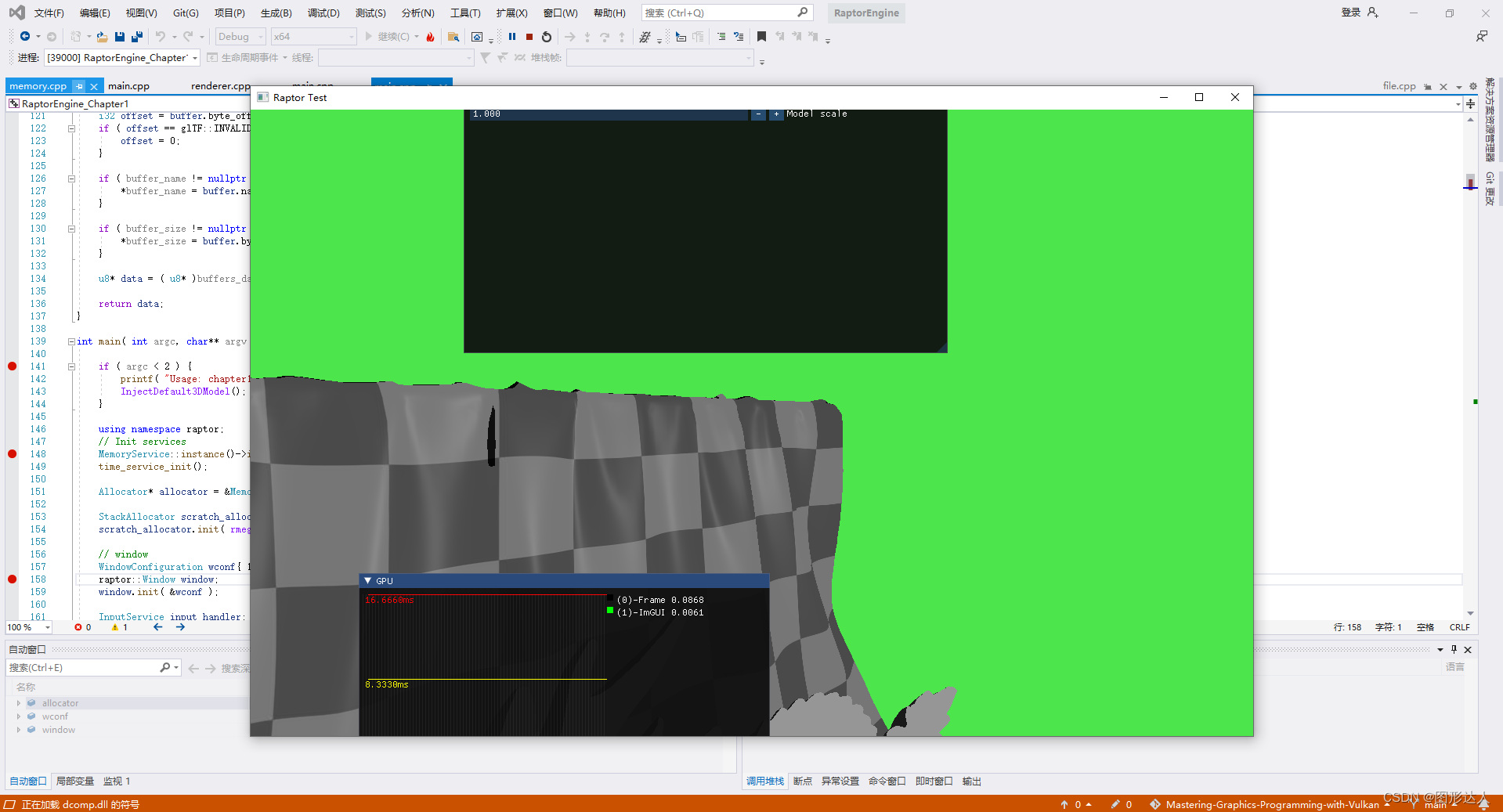Disable the breakpoint at line 148
Viewport: 1503px width, 812px height.
pos(12,453)
